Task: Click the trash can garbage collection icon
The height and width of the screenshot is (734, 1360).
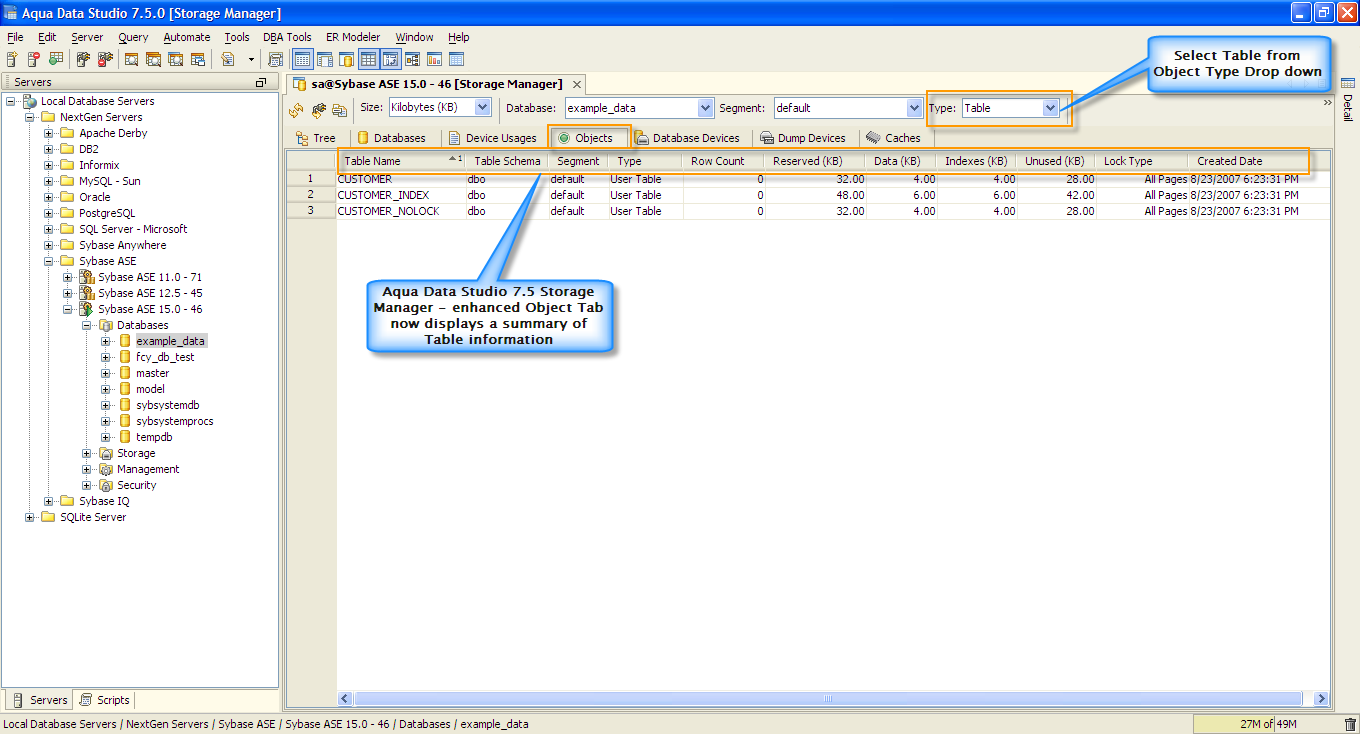Action: (1350, 724)
